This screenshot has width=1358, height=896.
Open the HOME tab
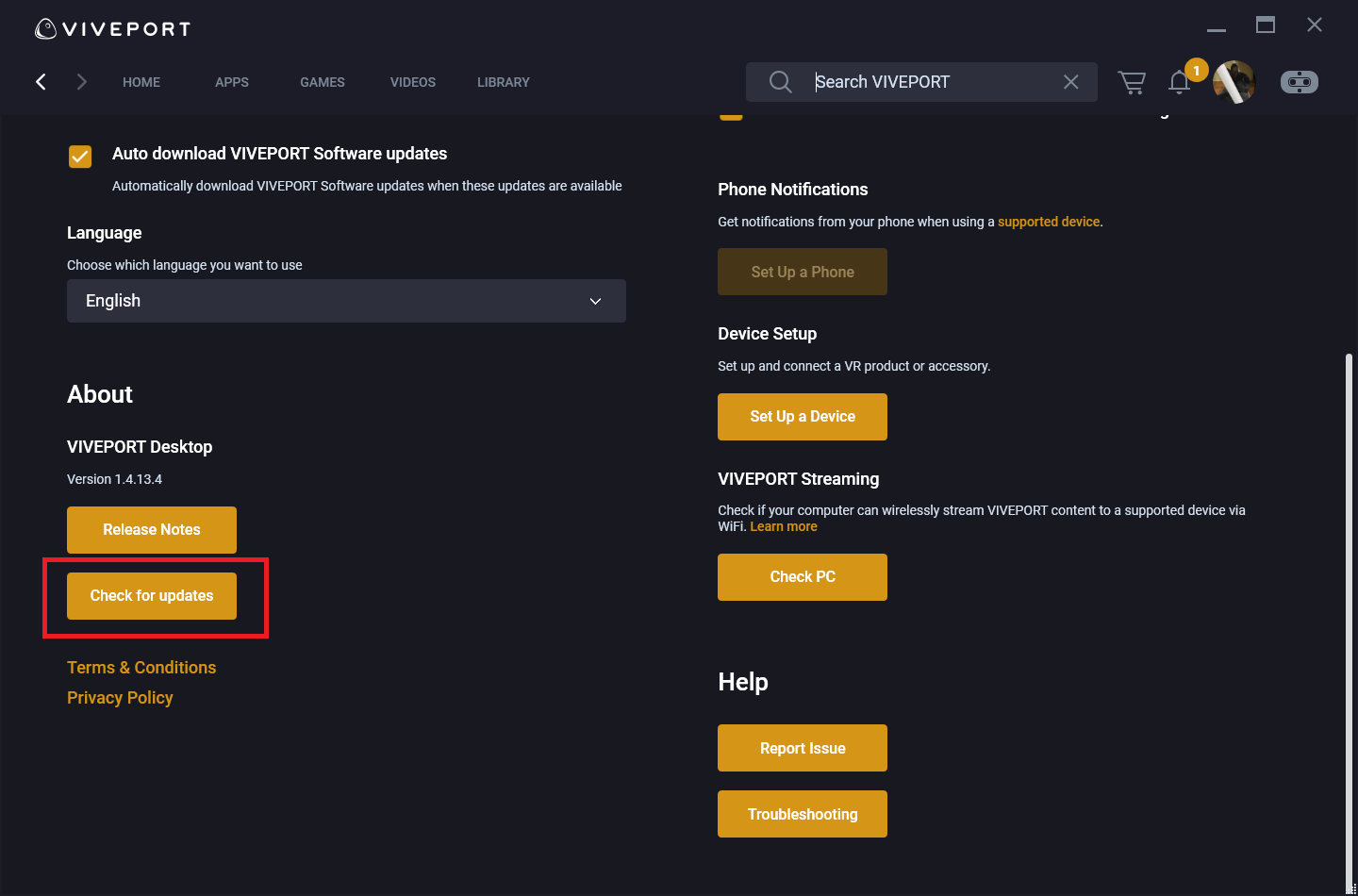point(141,82)
